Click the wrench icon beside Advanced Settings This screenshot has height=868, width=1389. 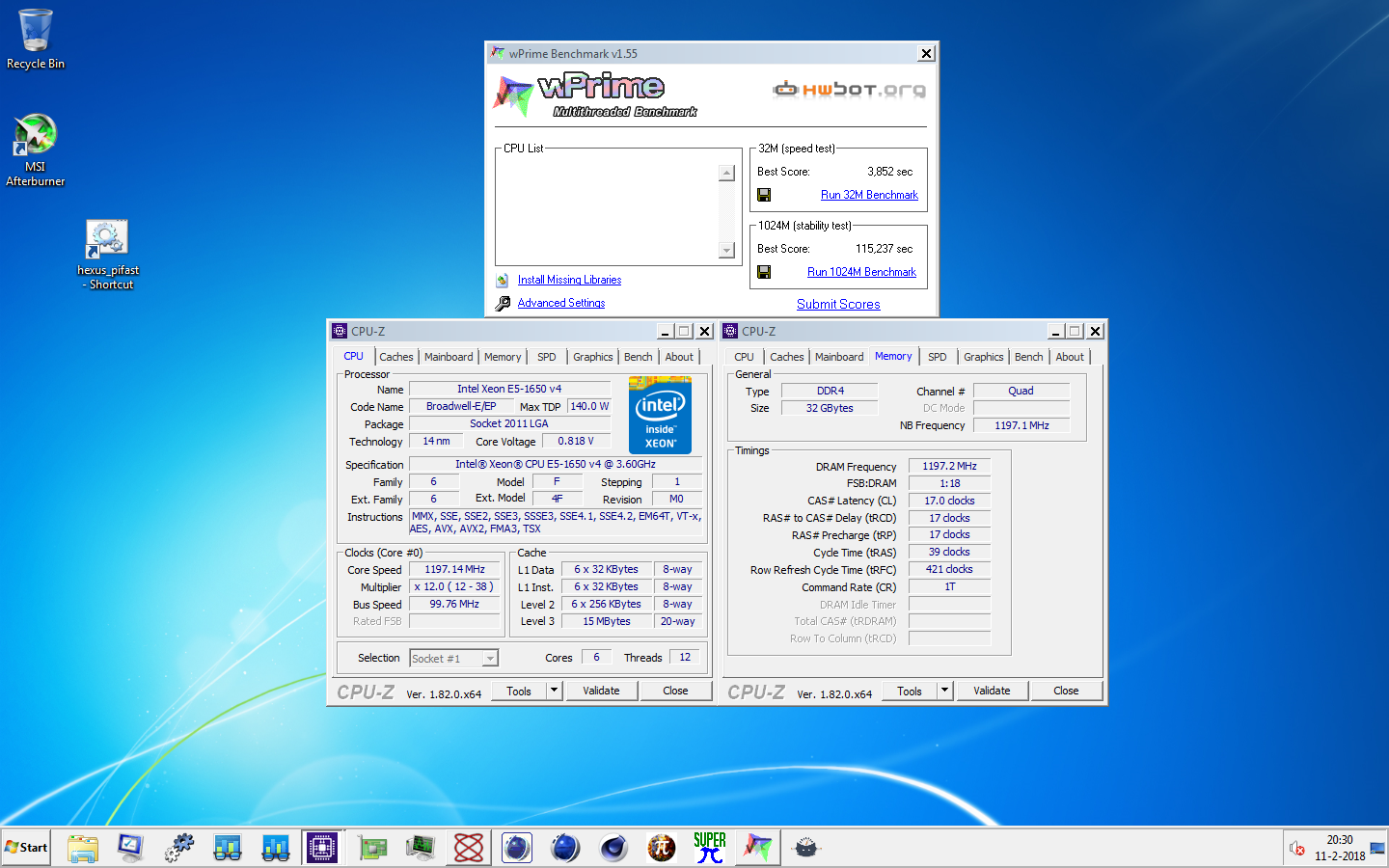click(x=503, y=303)
